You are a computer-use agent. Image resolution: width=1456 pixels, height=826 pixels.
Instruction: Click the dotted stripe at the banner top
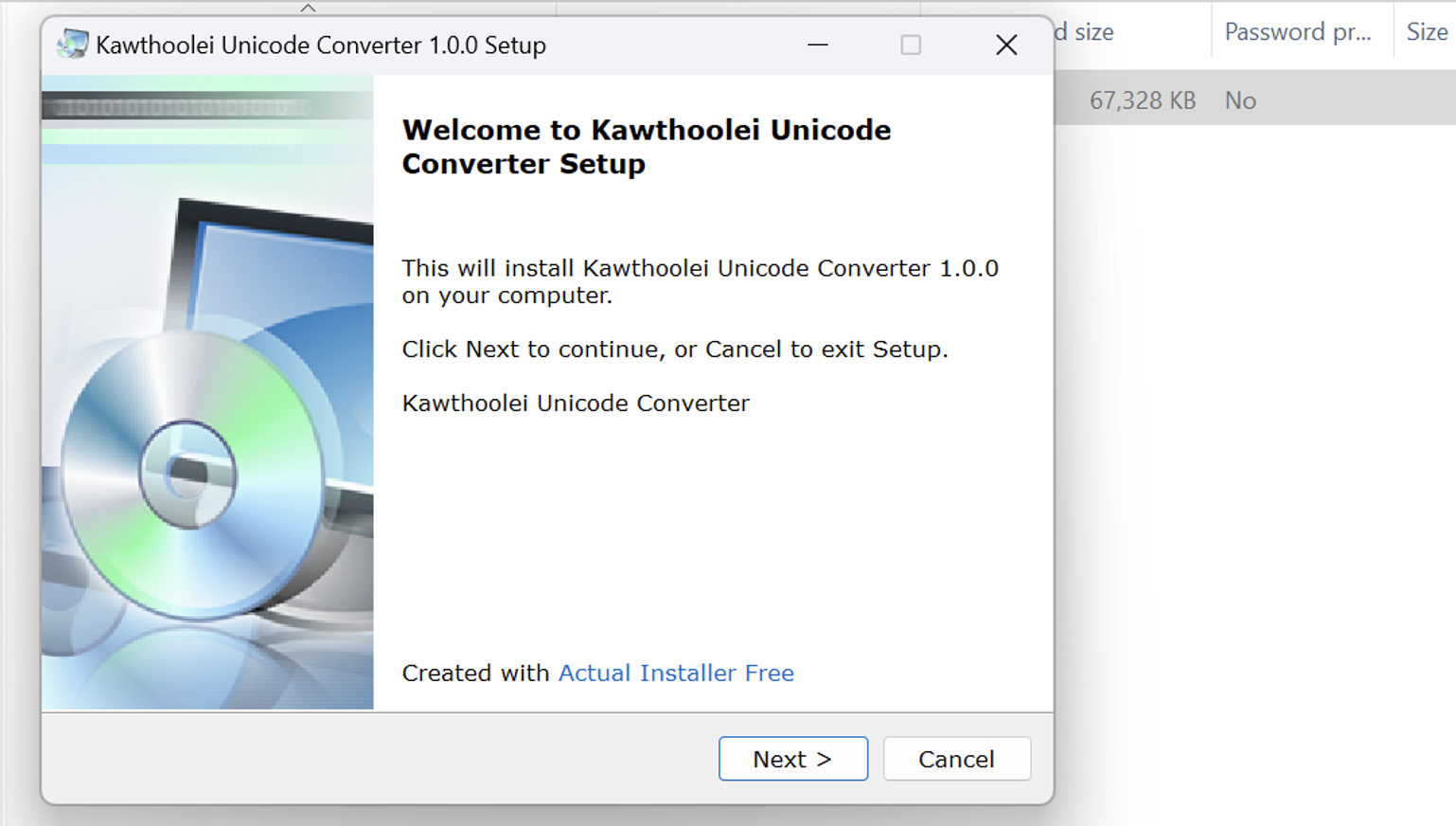[x=180, y=107]
